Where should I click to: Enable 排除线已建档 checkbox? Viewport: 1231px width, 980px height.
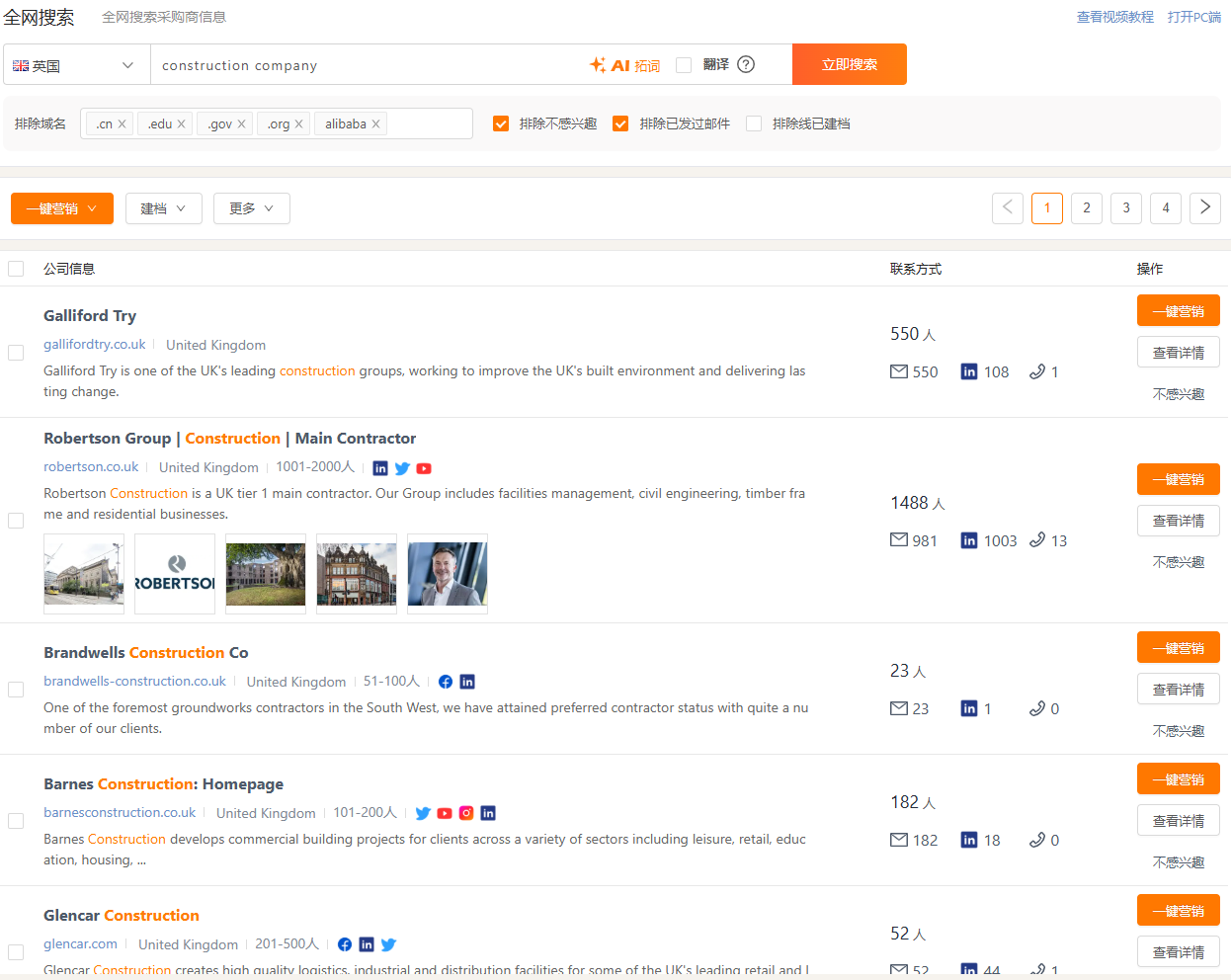754,123
